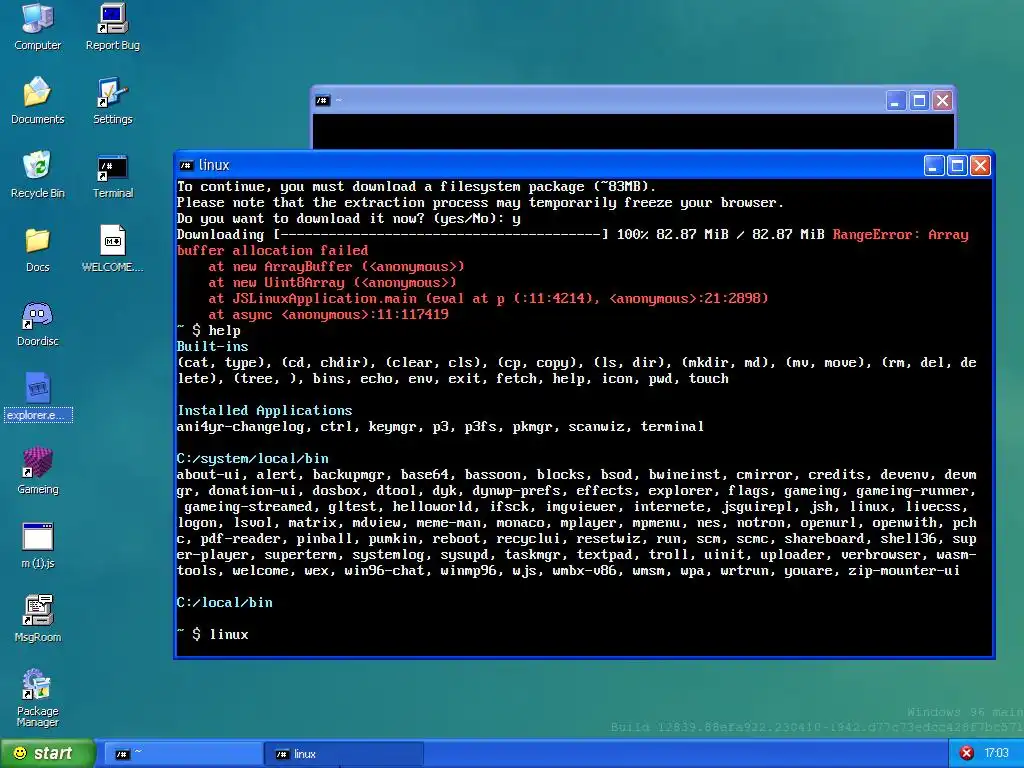Click the 'Installed Applications' heading
The width and height of the screenshot is (1024, 768).
(x=264, y=411)
